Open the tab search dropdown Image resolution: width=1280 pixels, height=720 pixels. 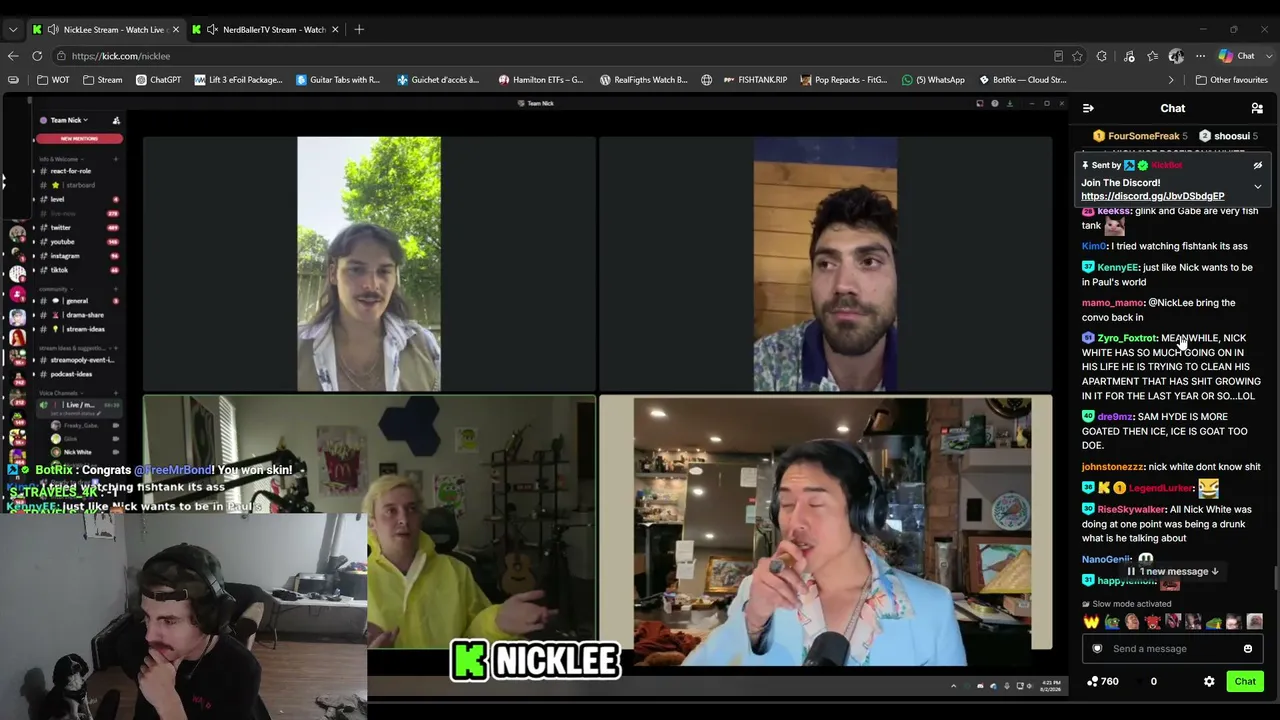pyautogui.click(x=13, y=29)
